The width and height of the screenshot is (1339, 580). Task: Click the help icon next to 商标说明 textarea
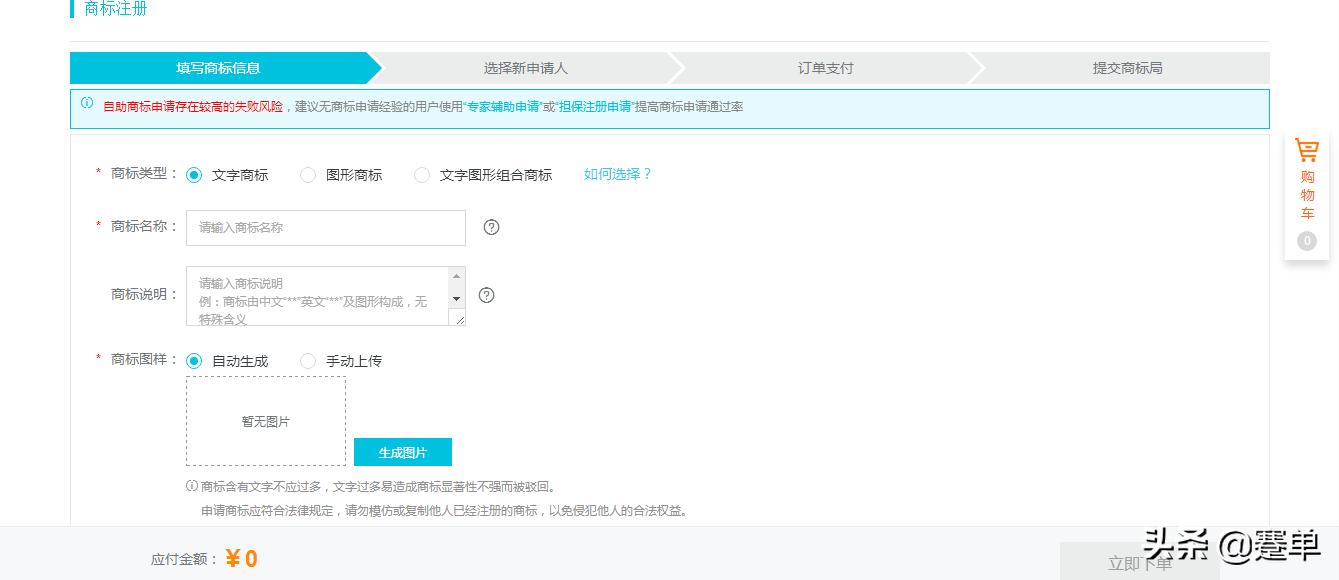pos(486,295)
